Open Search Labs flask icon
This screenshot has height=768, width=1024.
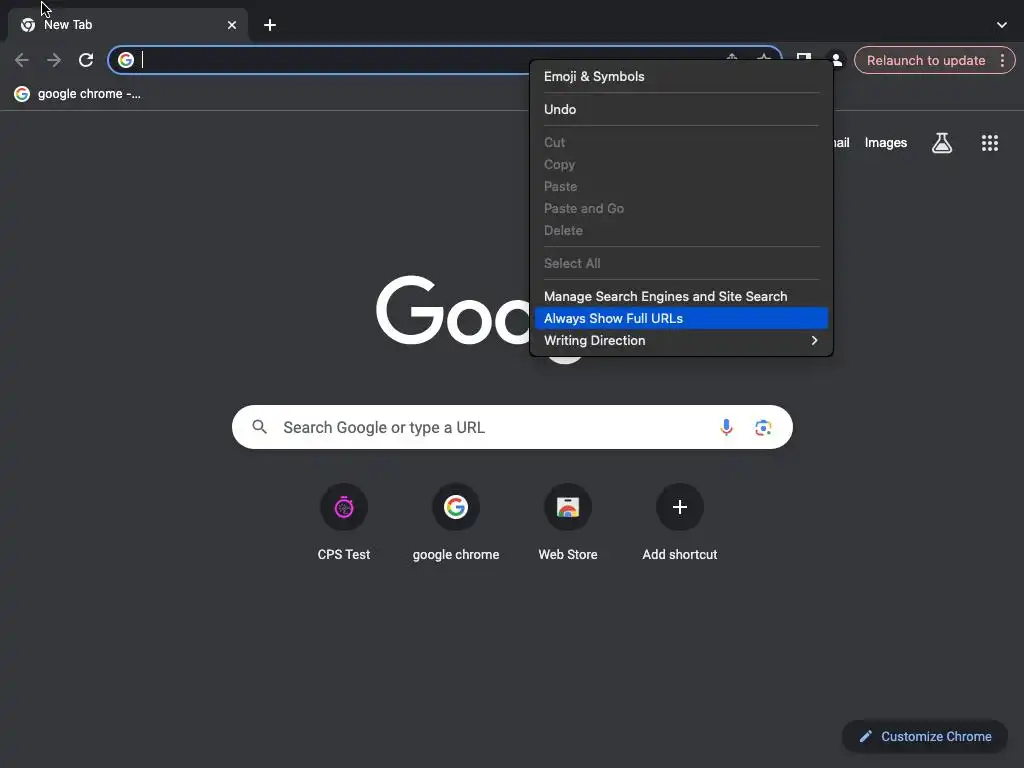pos(942,142)
